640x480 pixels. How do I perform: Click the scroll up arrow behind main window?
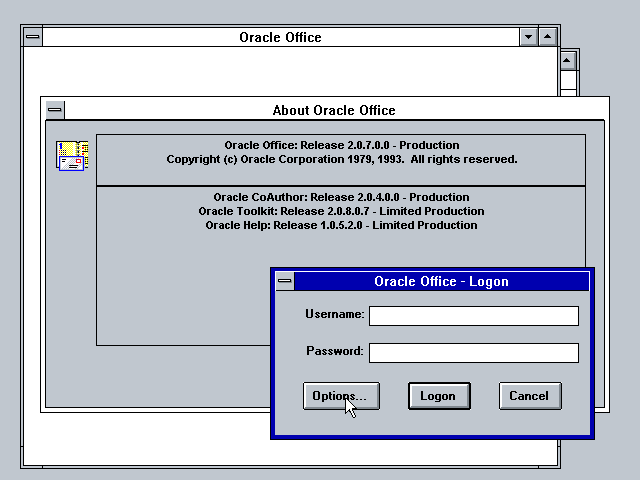[x=568, y=61]
